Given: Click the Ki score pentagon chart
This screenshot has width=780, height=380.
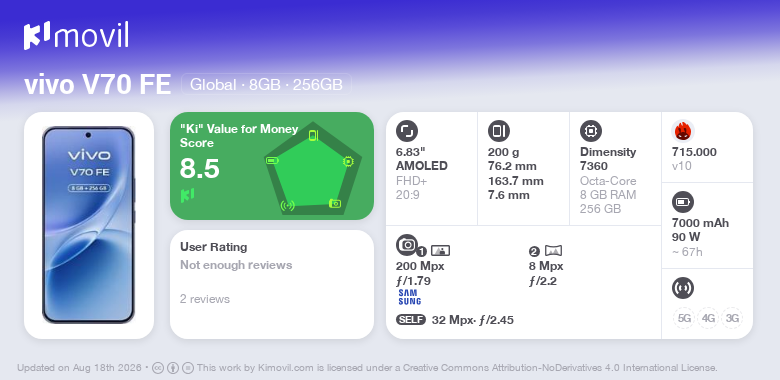Looking at the screenshot, I should [313, 168].
